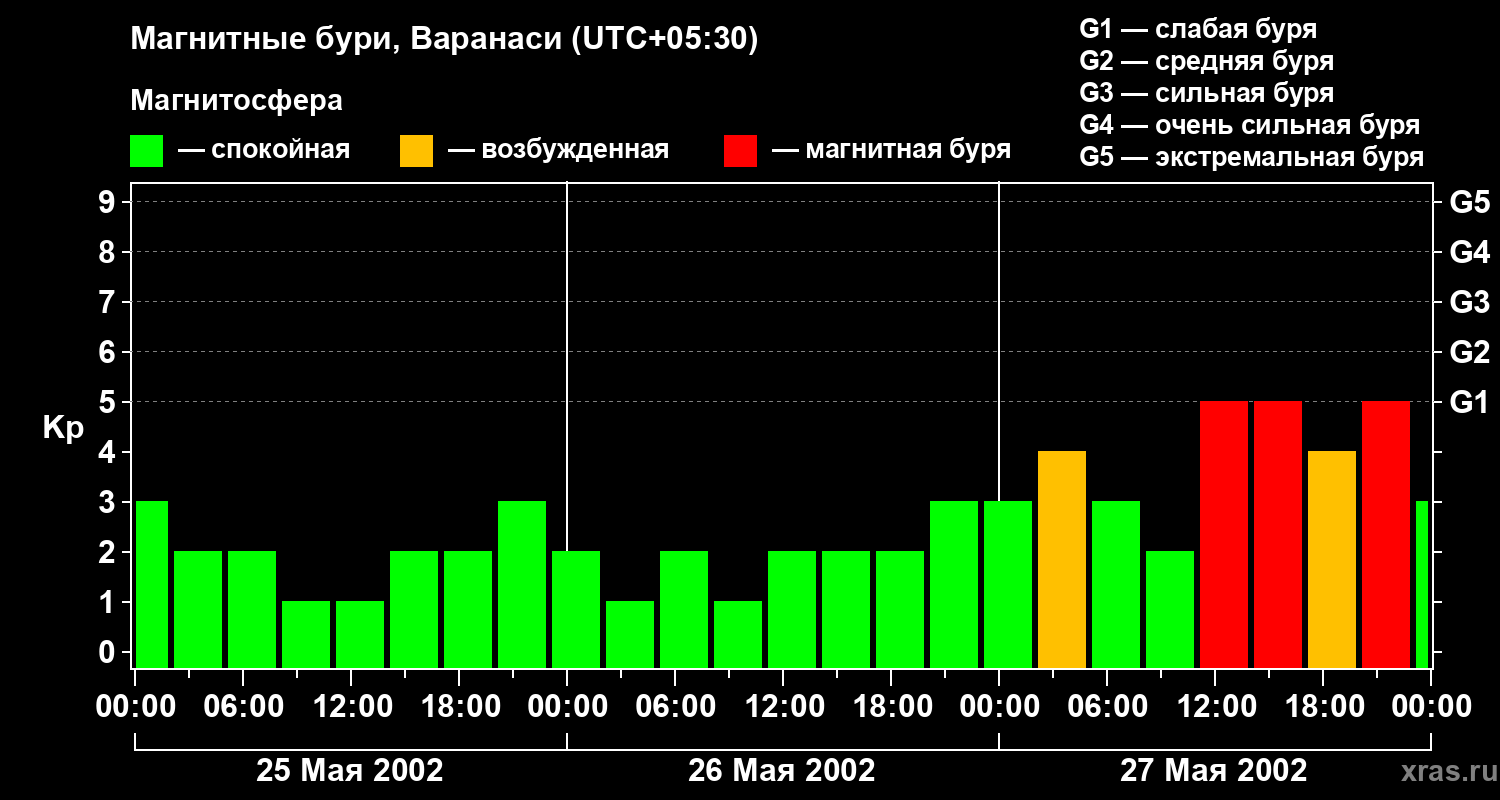This screenshot has width=1500, height=800.
Task: Click the '0' value on the Kp axis
Action: (109, 653)
